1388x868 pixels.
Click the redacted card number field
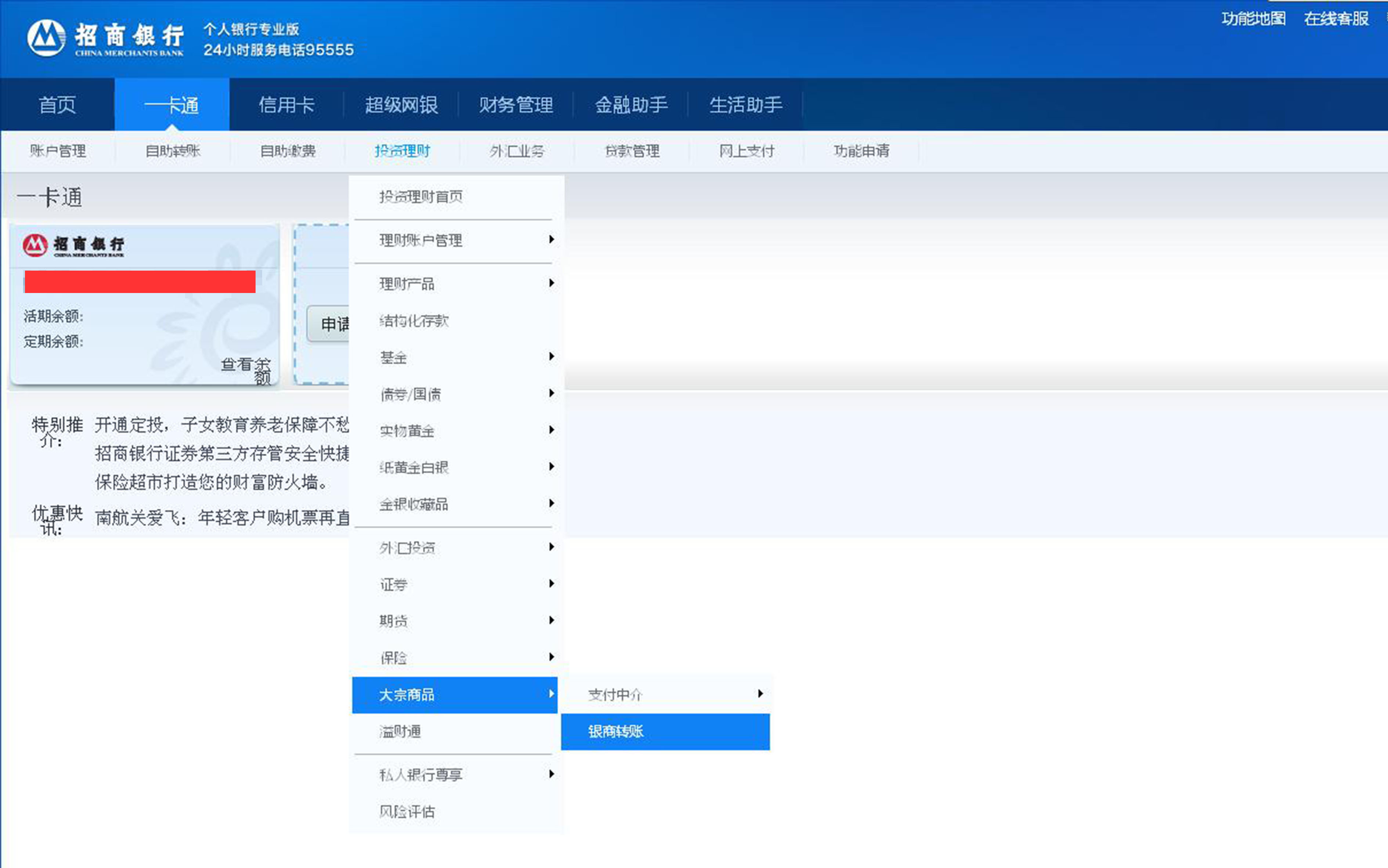(140, 282)
